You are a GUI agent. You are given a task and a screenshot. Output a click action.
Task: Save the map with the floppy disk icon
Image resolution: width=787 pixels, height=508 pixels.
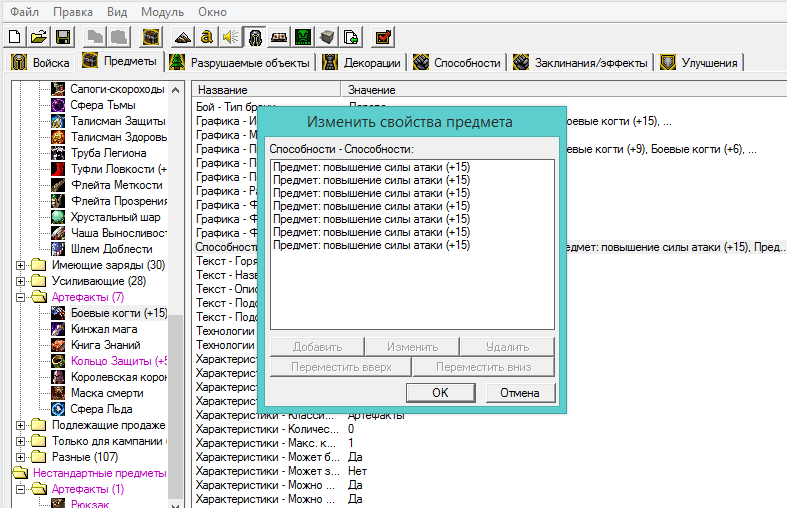pyautogui.click(x=63, y=37)
